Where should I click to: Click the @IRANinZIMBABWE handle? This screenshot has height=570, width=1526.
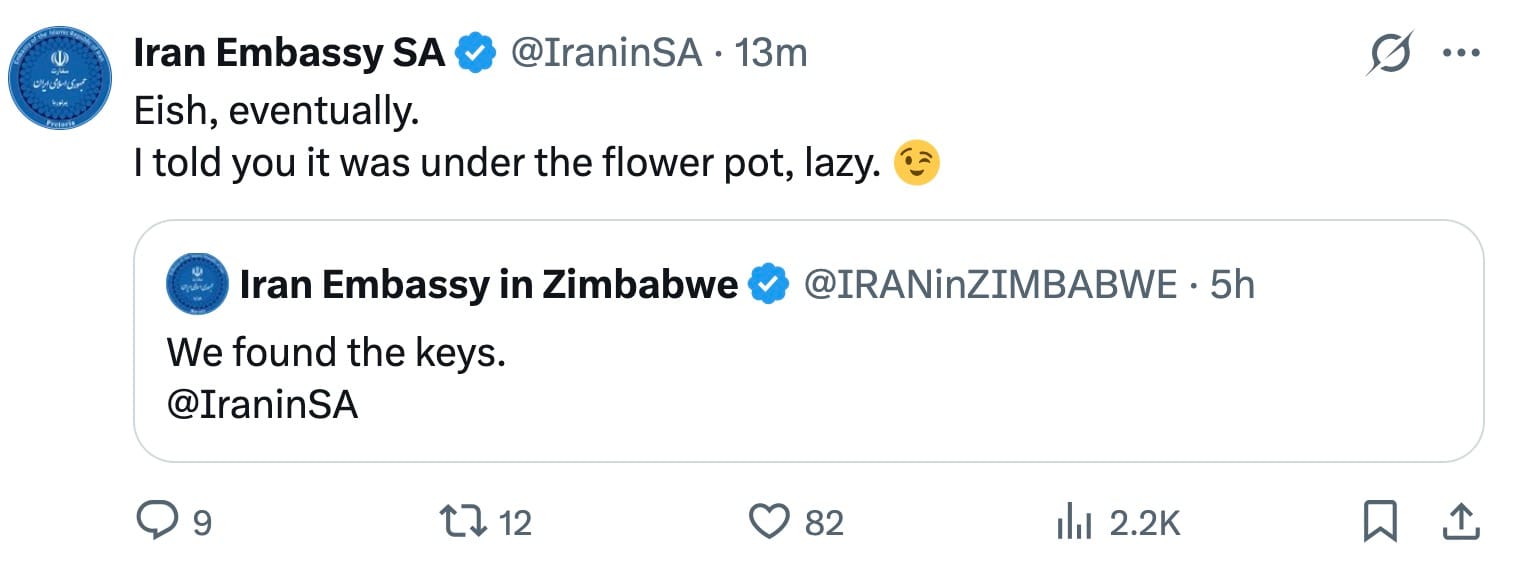[991, 287]
